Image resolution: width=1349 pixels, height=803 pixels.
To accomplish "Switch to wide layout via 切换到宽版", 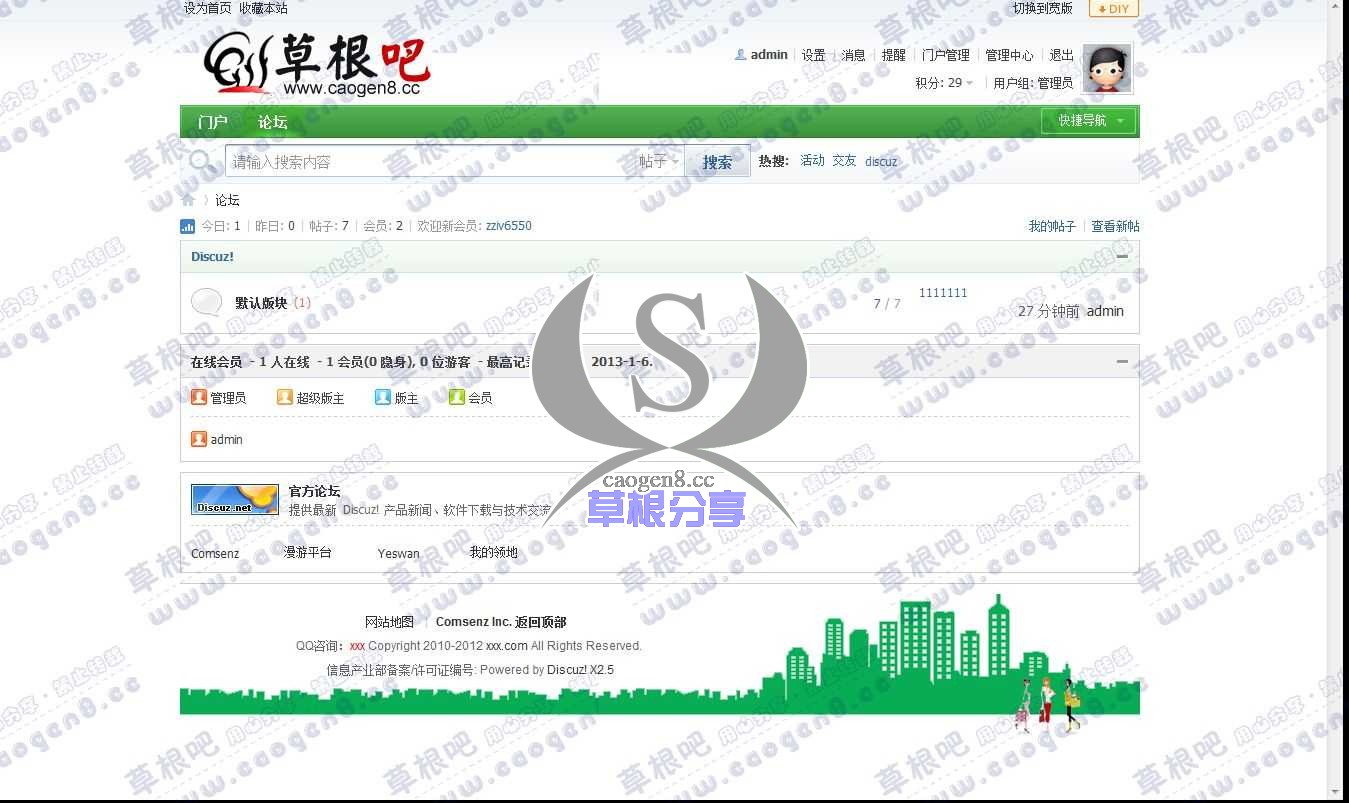I will (1043, 8).
